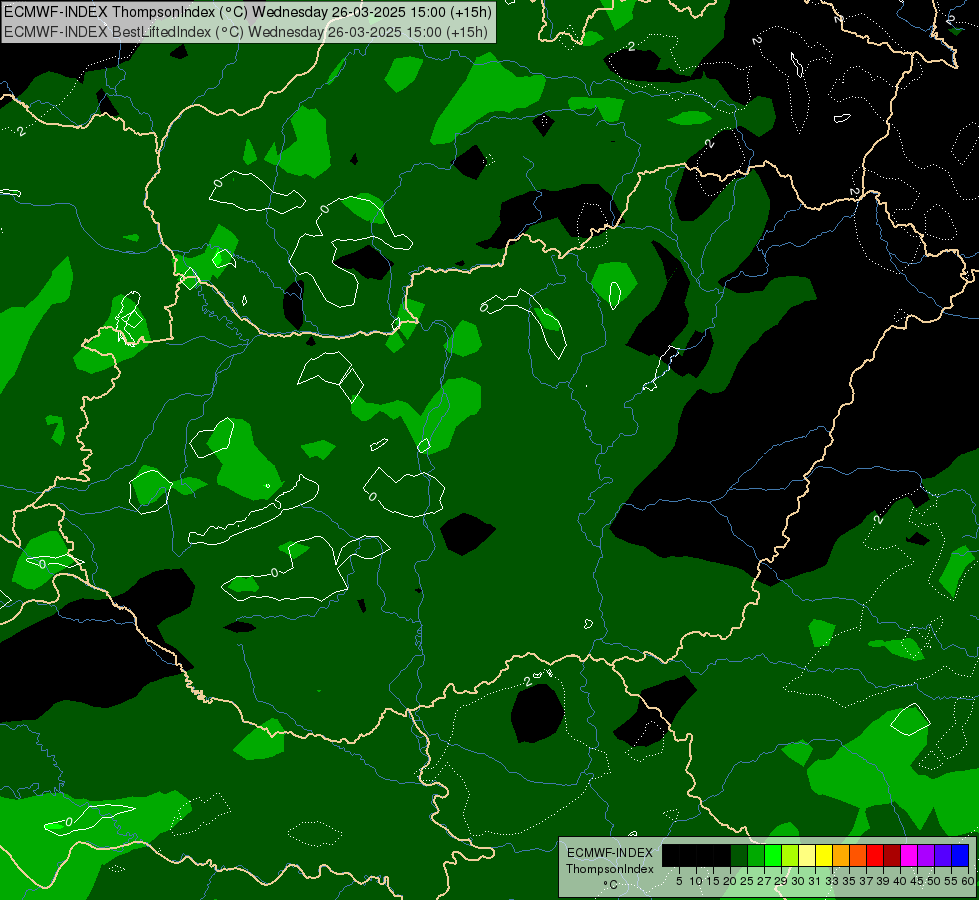979x900 pixels.
Task: Click the legend tick label '29'
Action: tap(781, 881)
